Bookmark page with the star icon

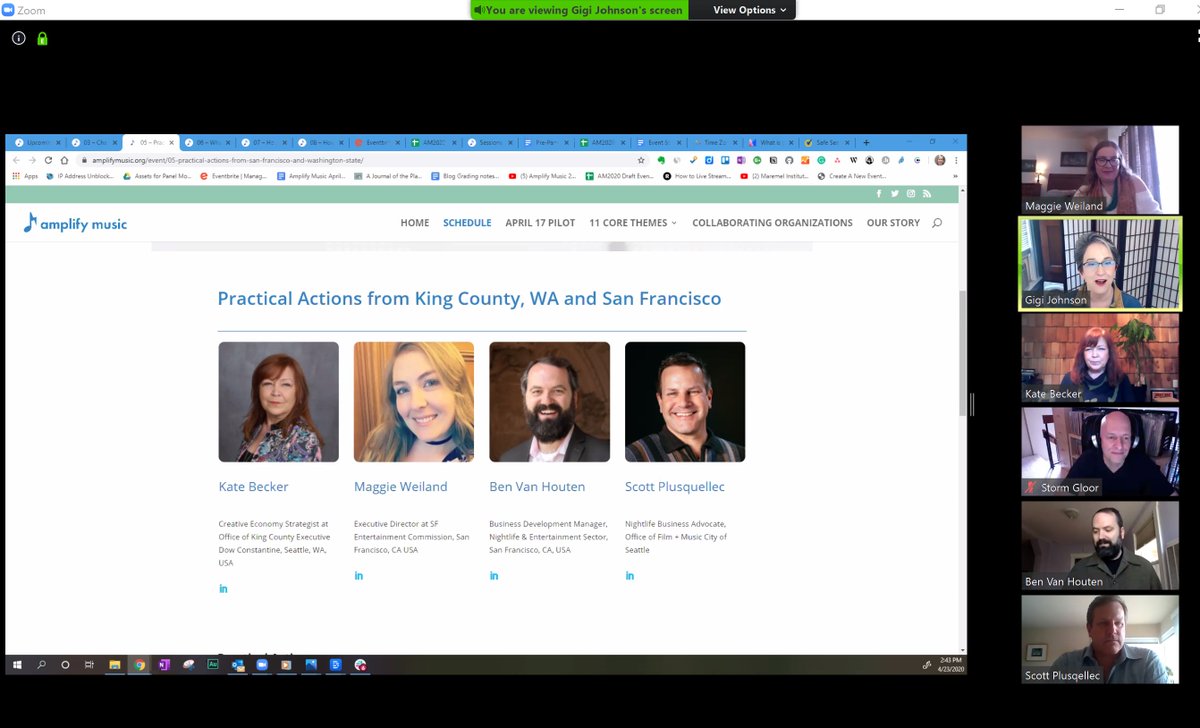pos(641,160)
